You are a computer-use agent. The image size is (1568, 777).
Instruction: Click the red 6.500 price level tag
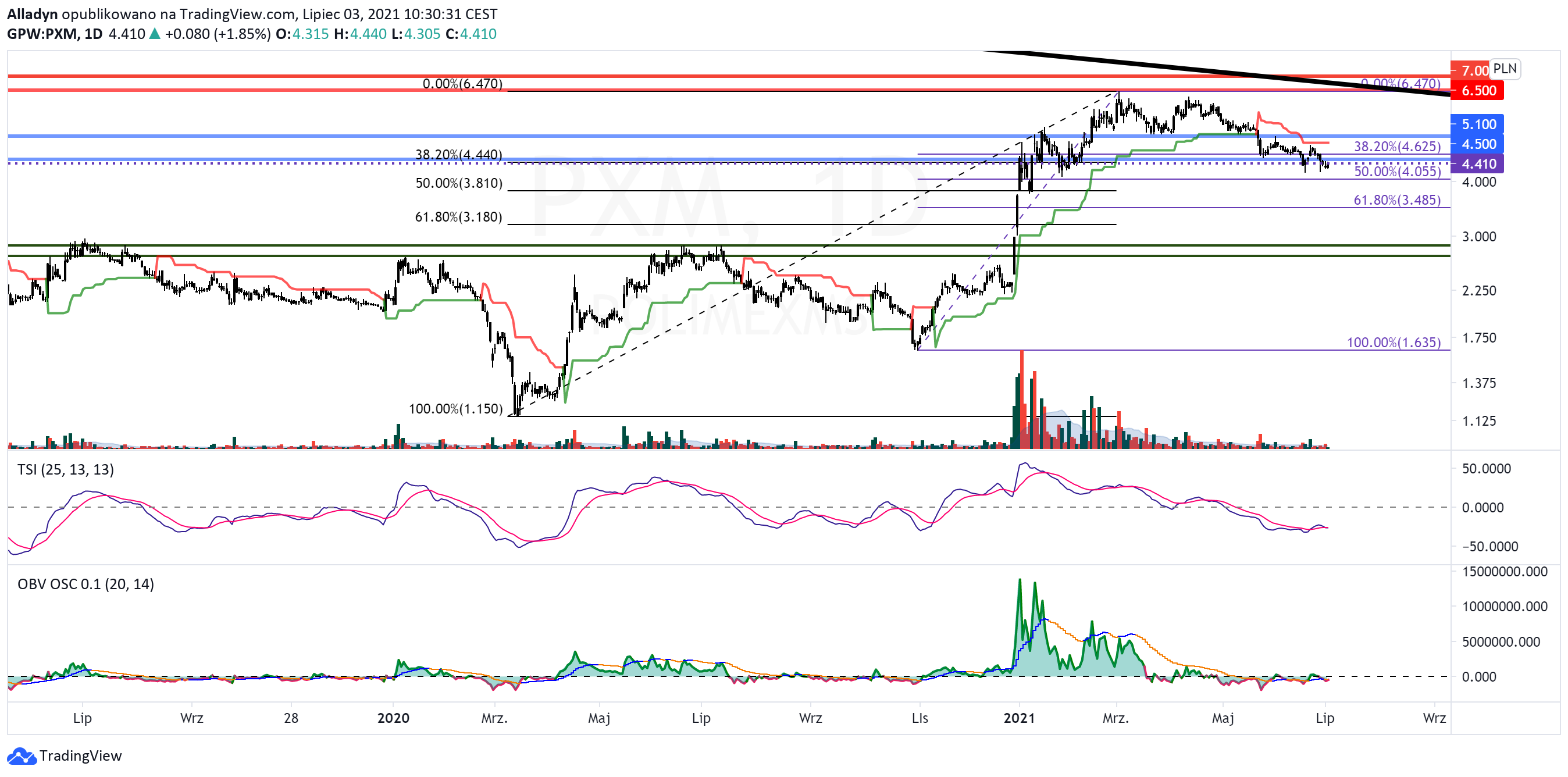coord(1477,91)
